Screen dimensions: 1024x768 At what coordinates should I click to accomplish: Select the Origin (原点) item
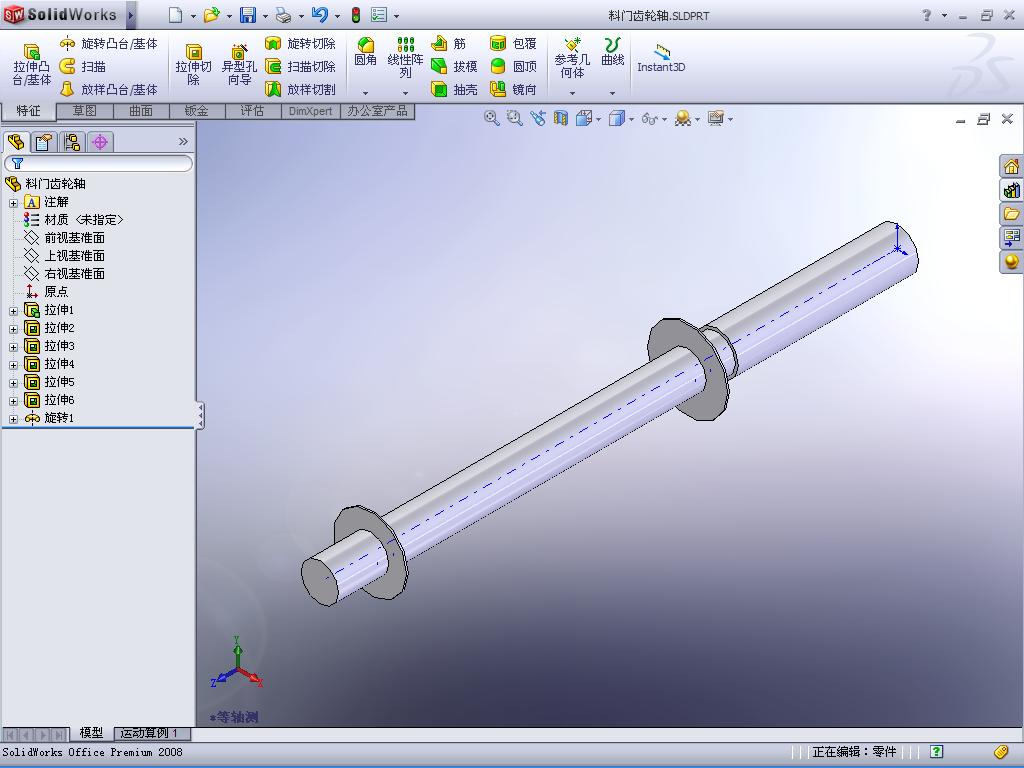[46, 291]
